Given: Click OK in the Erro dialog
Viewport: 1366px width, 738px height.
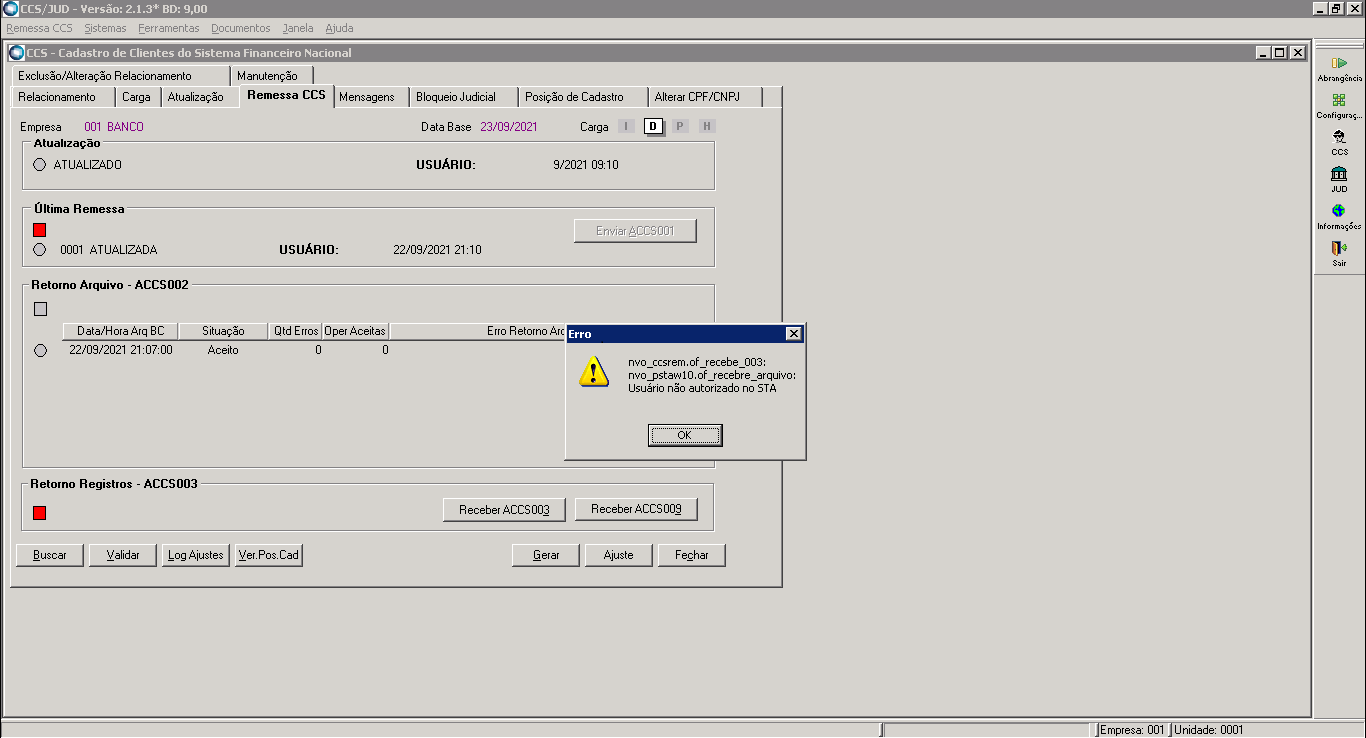Looking at the screenshot, I should tap(685, 435).
